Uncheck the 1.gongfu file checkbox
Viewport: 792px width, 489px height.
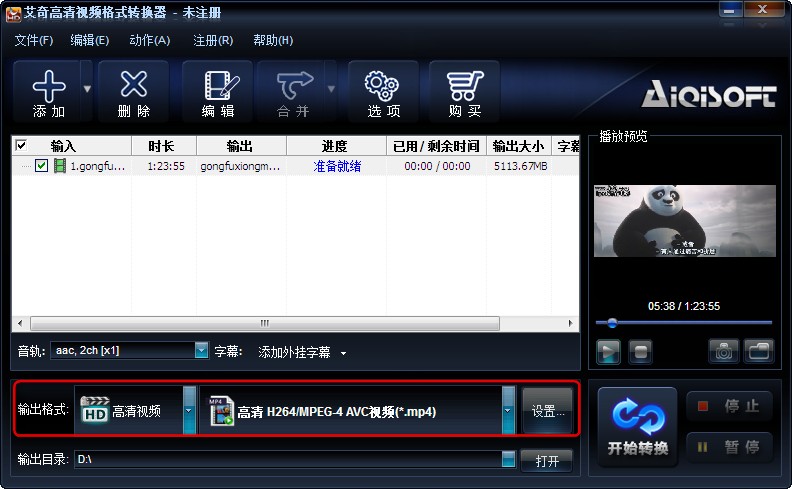[x=41, y=165]
